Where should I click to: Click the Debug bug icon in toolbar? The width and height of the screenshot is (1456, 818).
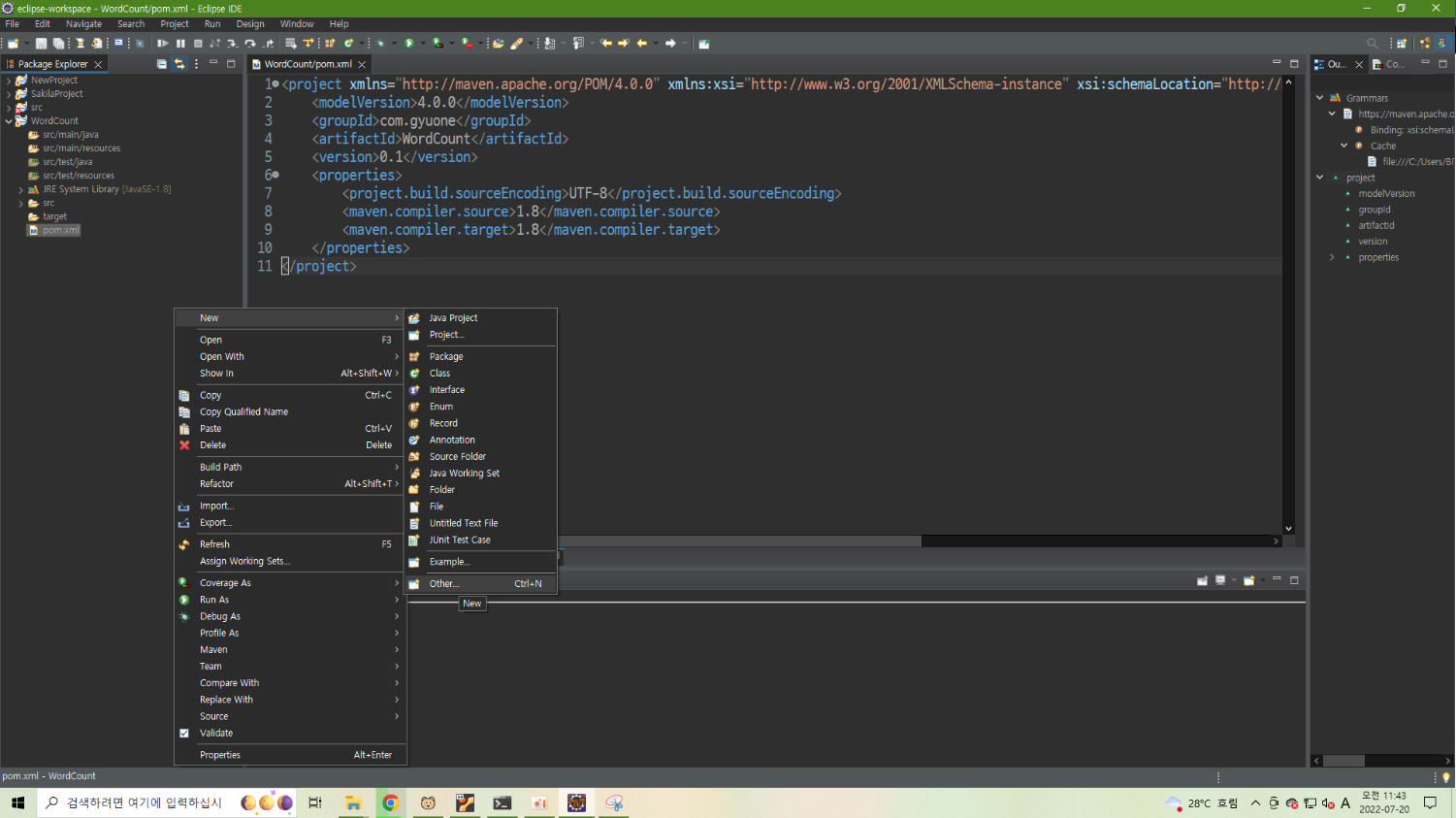click(380, 44)
